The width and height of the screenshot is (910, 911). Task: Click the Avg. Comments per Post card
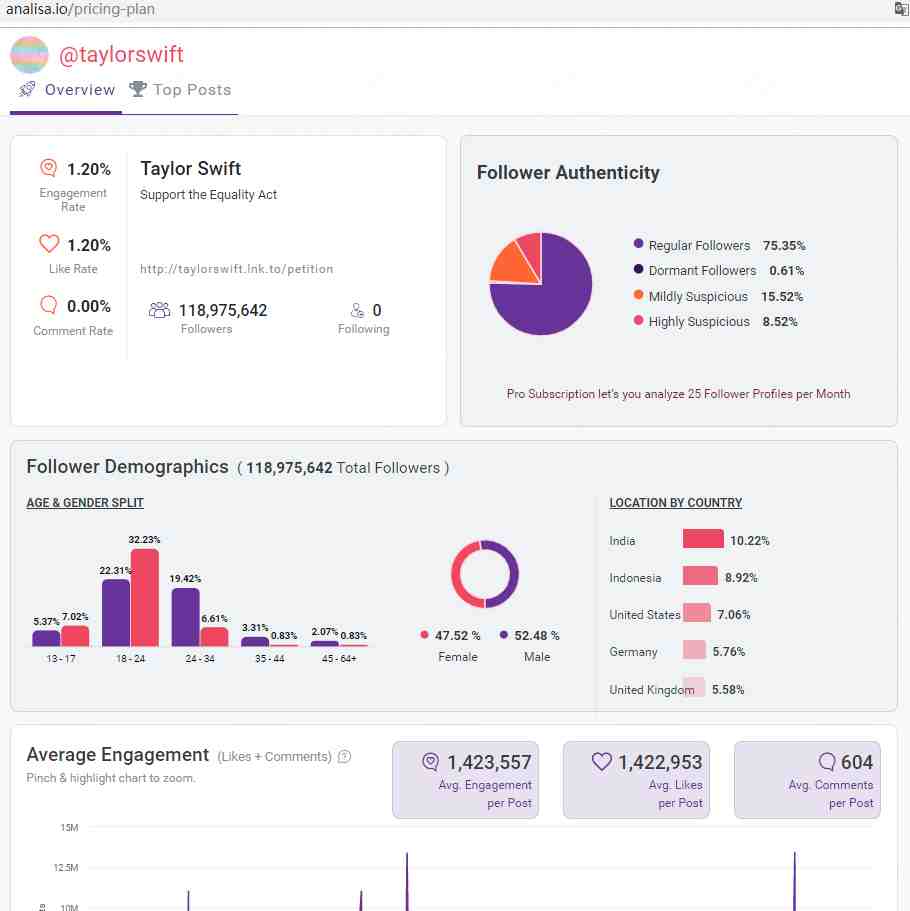(807, 780)
